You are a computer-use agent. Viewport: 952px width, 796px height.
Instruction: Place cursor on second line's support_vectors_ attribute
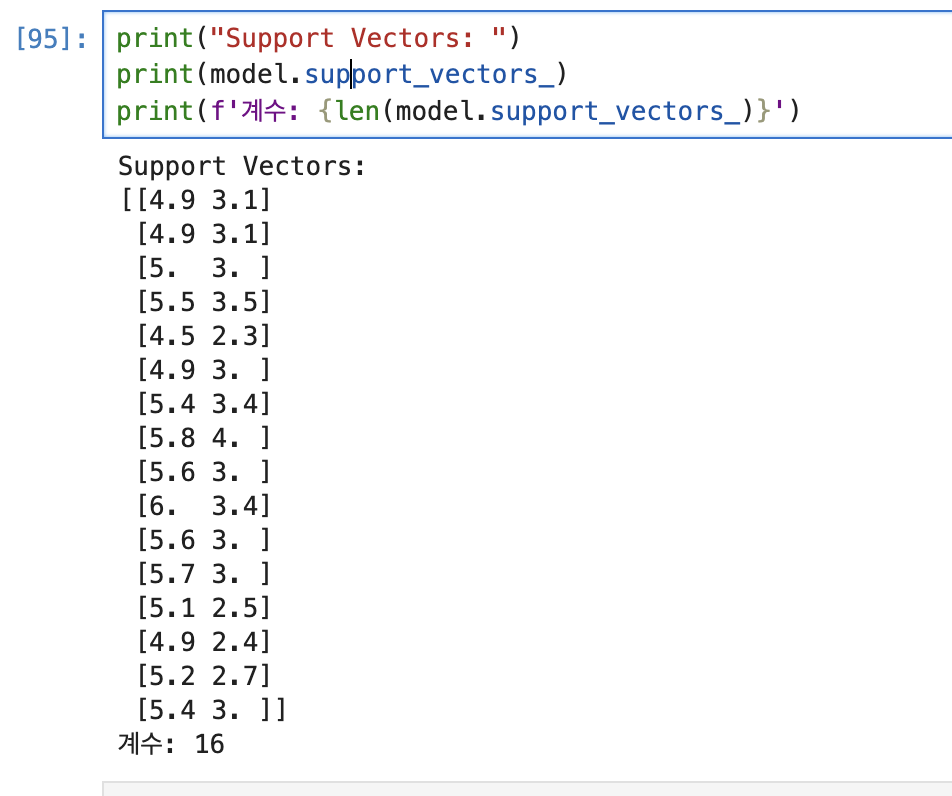click(x=429, y=75)
